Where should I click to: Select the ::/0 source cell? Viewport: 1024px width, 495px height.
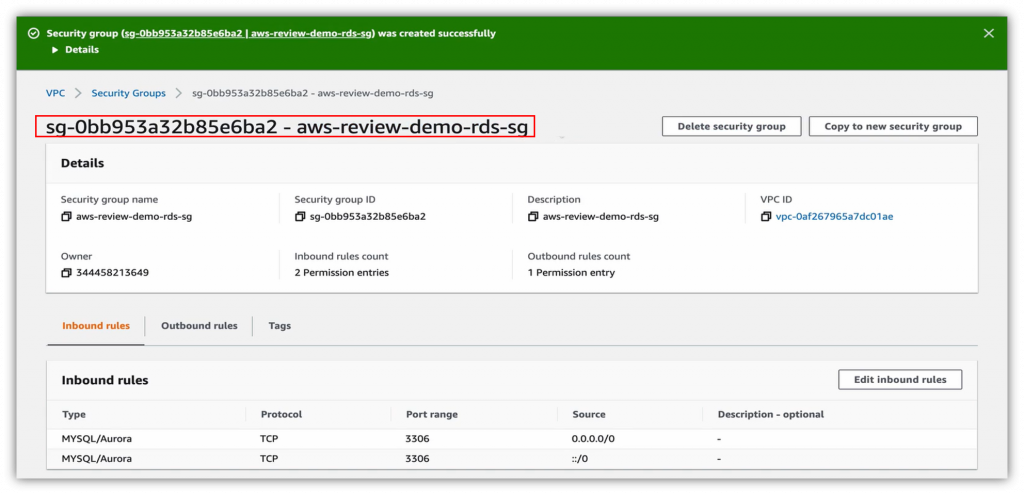(x=580, y=459)
